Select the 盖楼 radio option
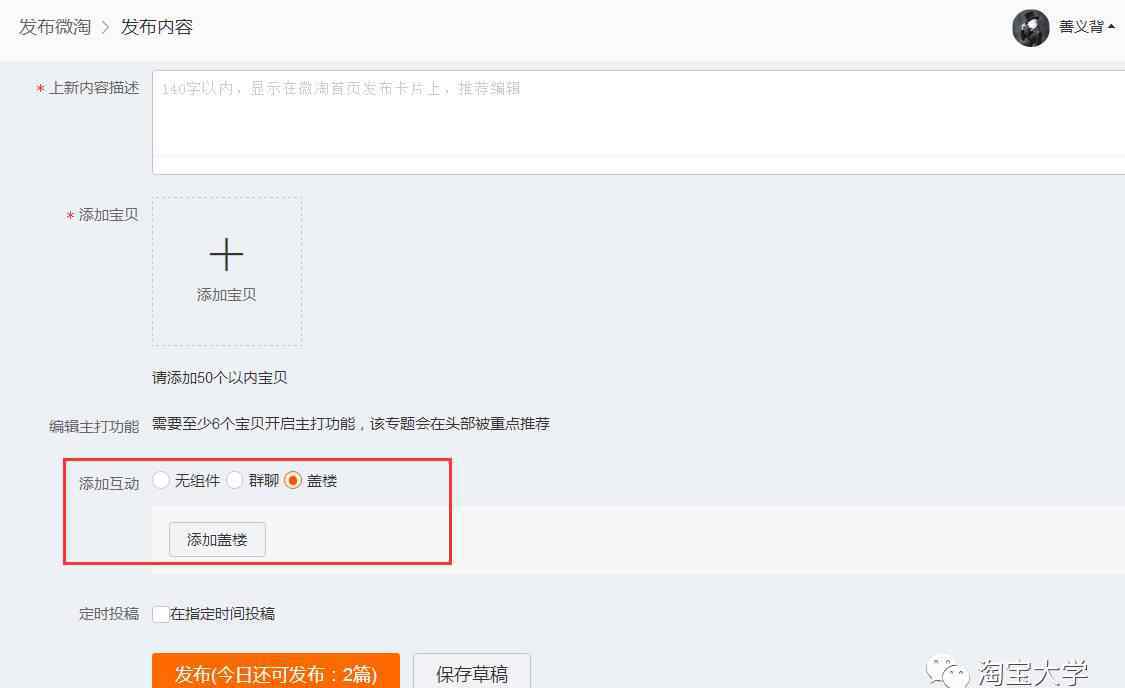 point(293,480)
